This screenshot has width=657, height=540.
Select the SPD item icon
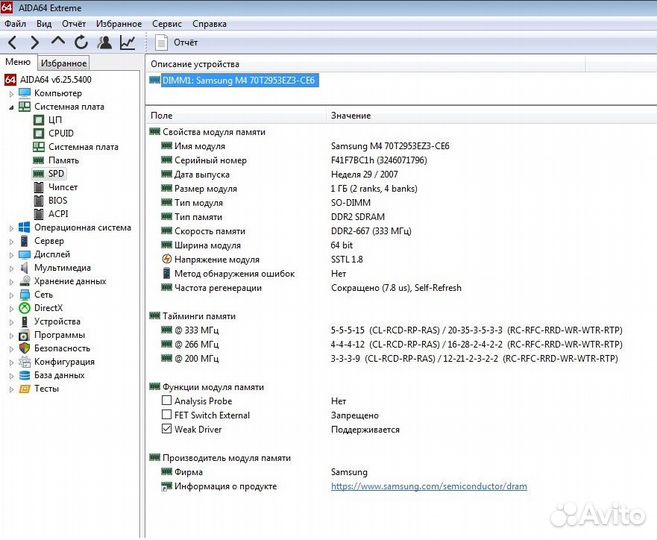pos(39,174)
